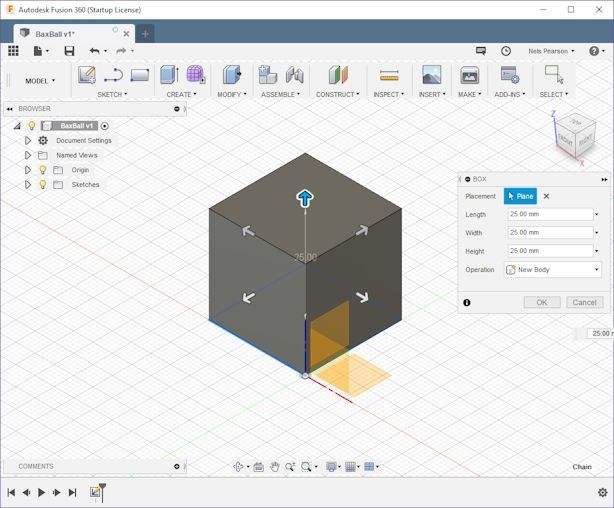Open the CONSTRUCT menu
The image size is (614, 508).
338,94
